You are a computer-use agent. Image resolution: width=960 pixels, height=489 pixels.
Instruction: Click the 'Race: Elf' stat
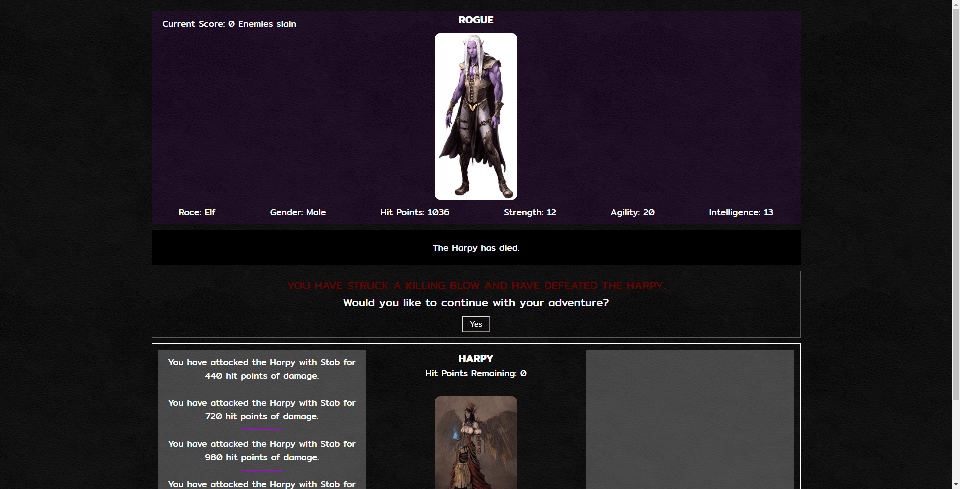[x=197, y=212]
